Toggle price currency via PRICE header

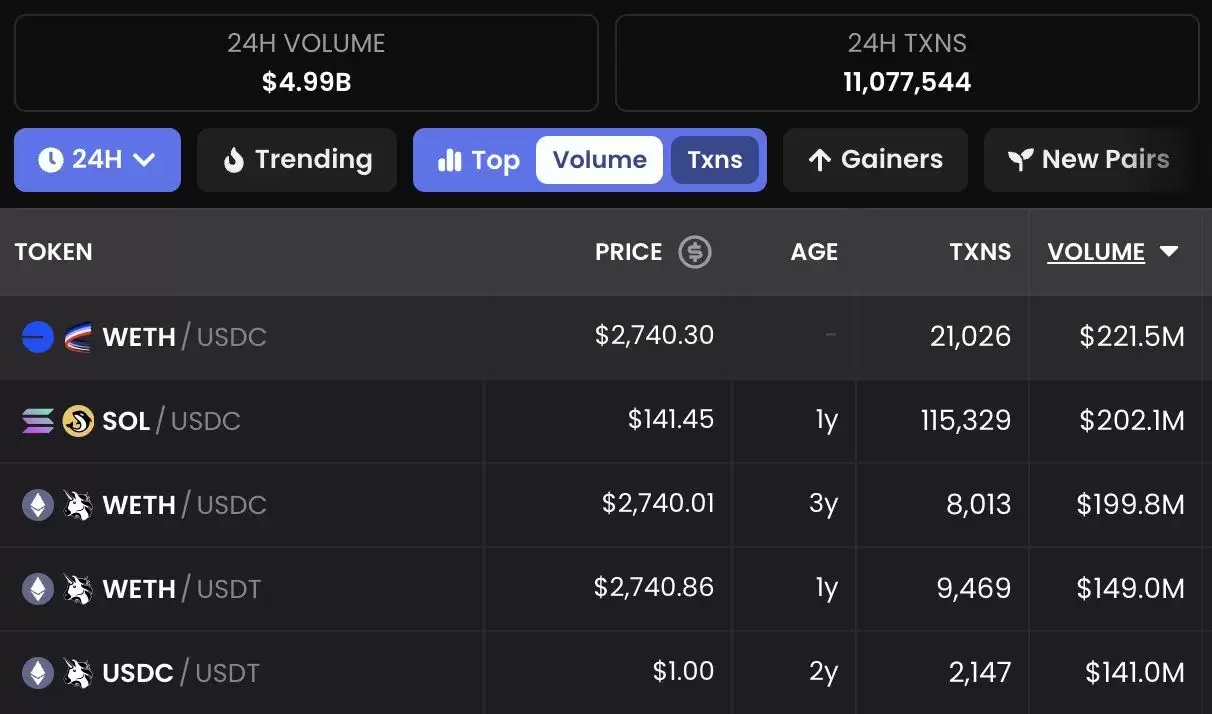point(628,252)
